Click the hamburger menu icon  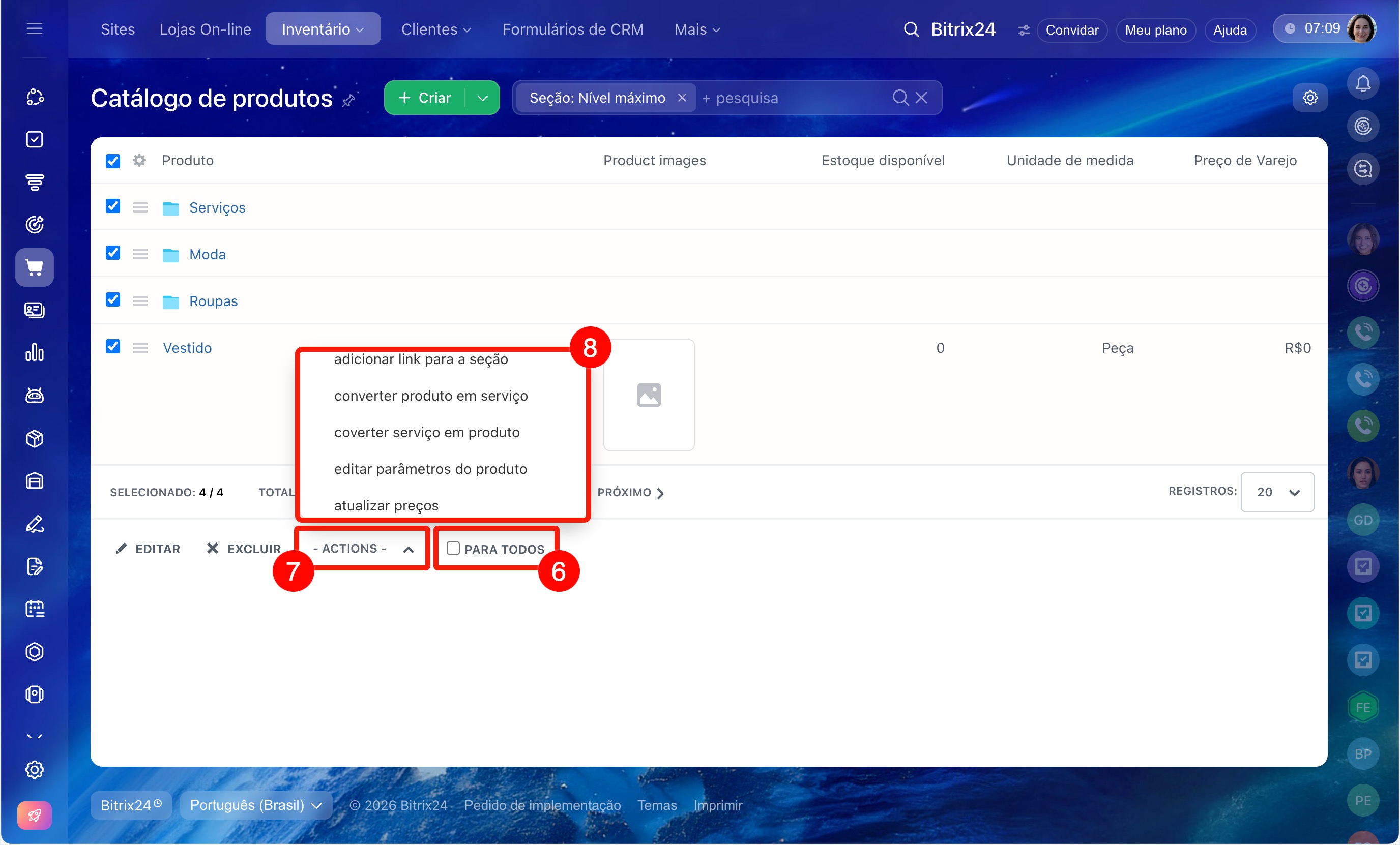35,28
